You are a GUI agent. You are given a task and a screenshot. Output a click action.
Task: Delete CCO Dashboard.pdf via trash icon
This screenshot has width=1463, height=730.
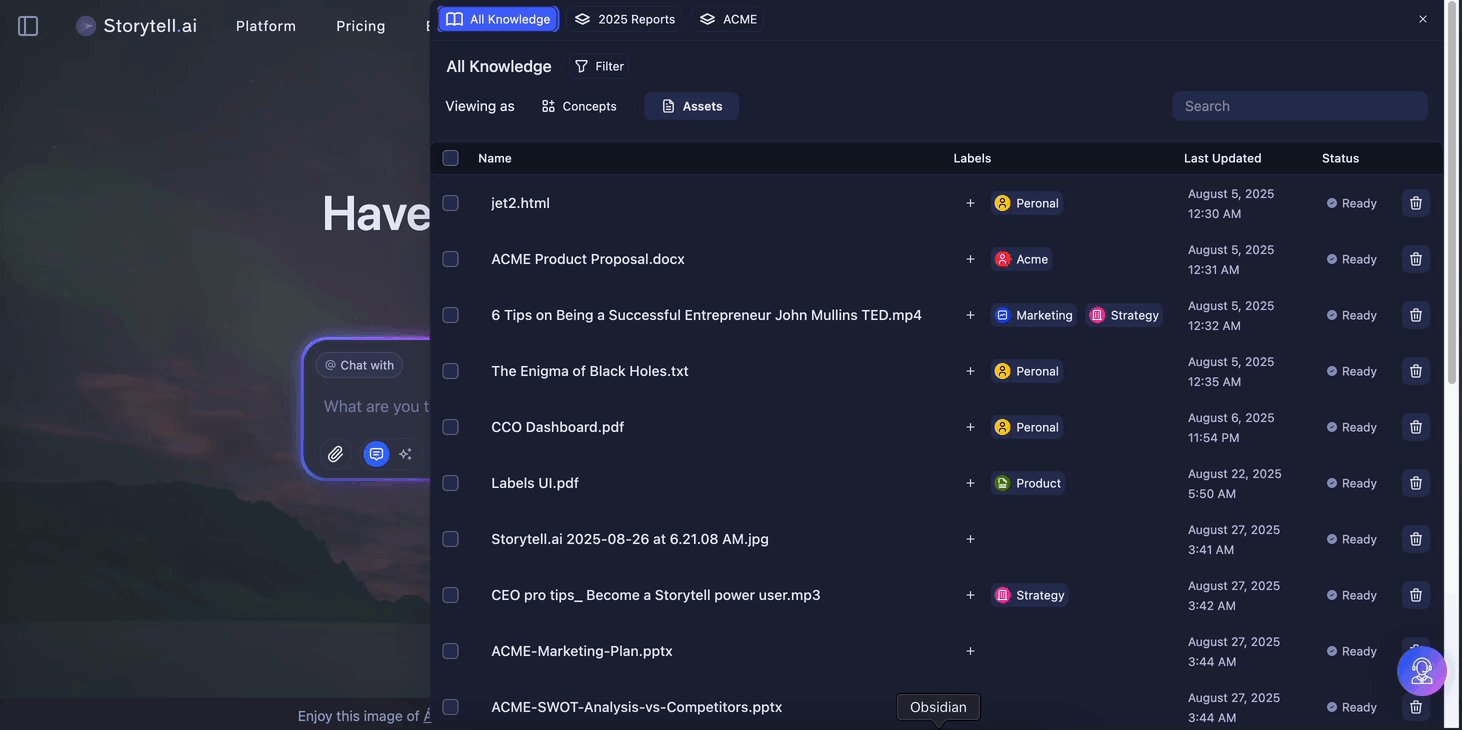point(1416,427)
